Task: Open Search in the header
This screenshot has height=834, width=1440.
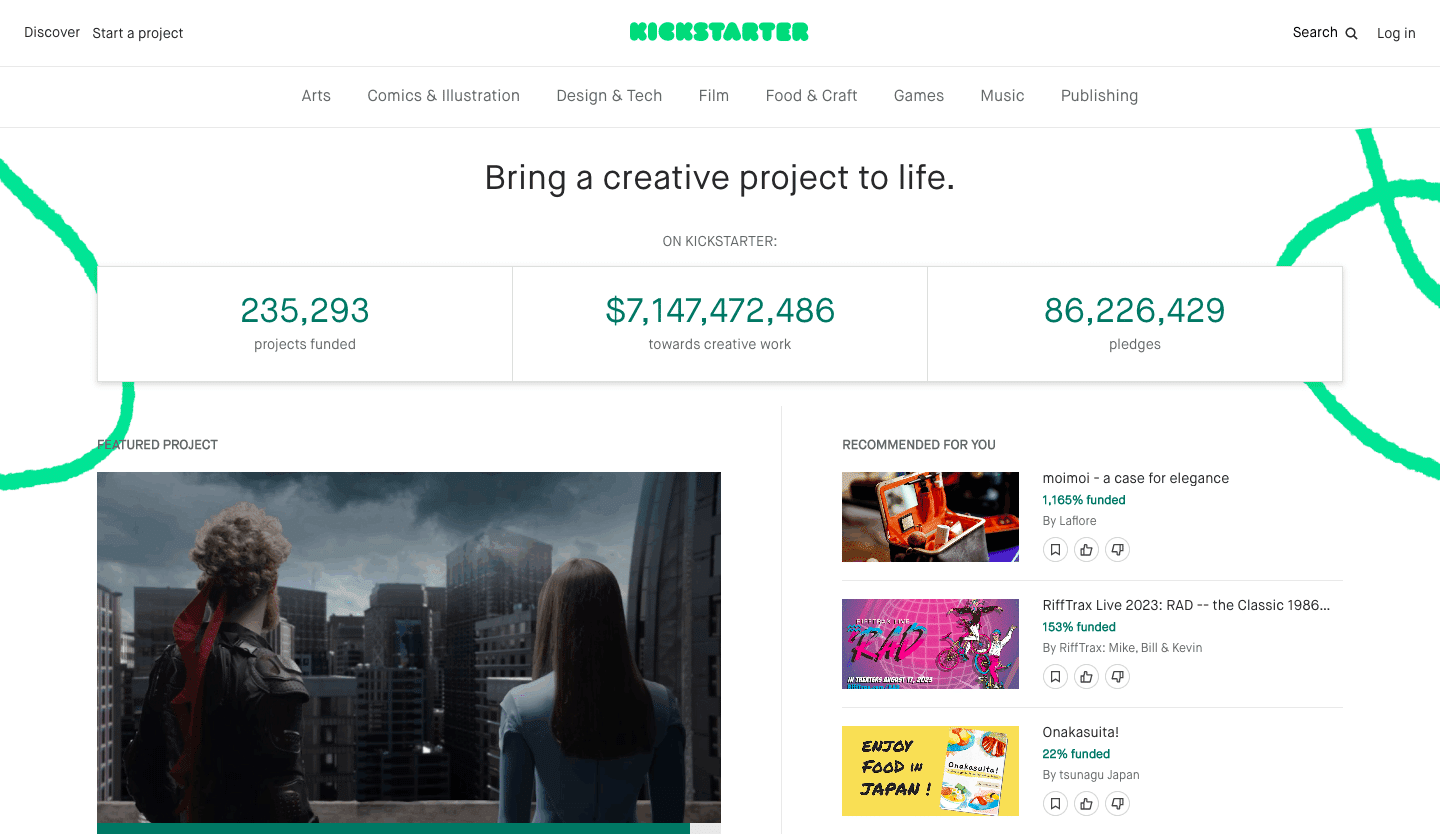Action: (x=1325, y=32)
